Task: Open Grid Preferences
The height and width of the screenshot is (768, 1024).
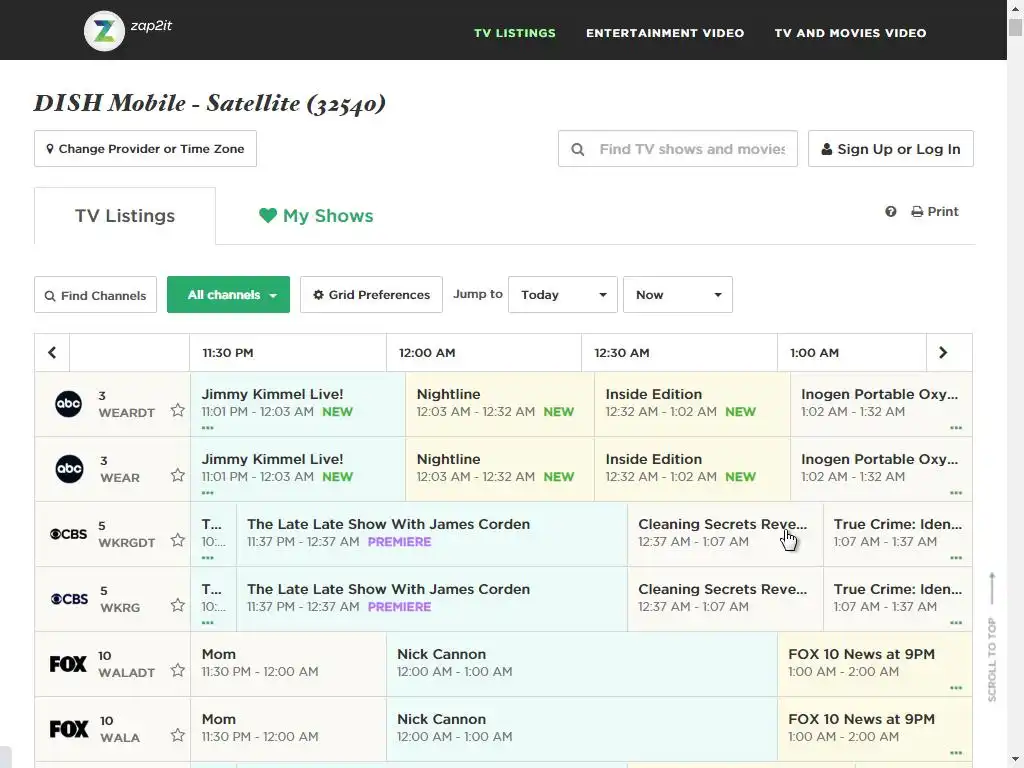Action: click(x=372, y=295)
